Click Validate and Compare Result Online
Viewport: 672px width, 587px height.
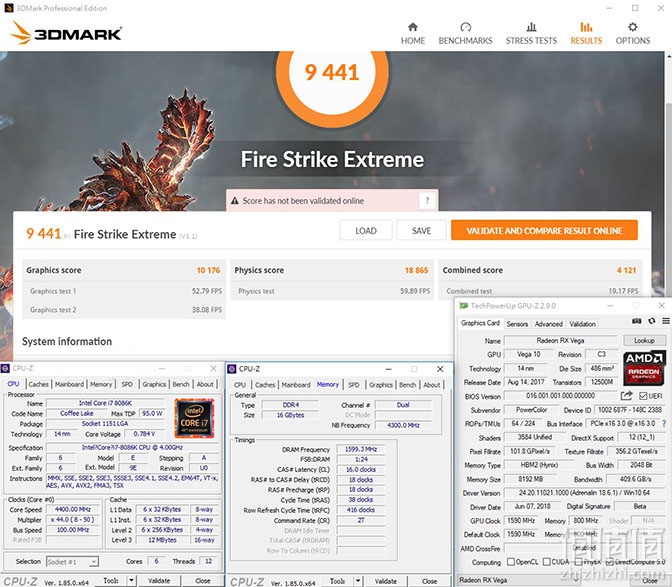[x=544, y=231]
